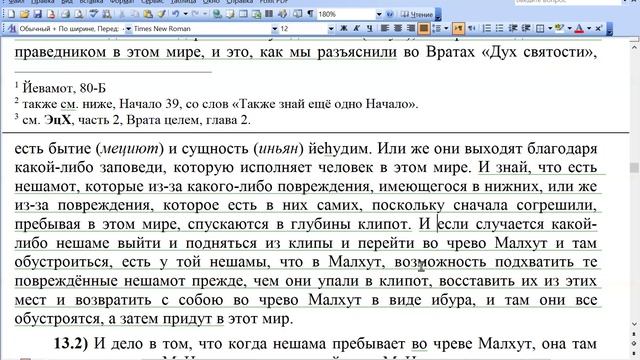Image resolution: width=640 pixels, height=360 pixels.
Task: Click the 180% zoom field
Action: (x=346, y=14)
